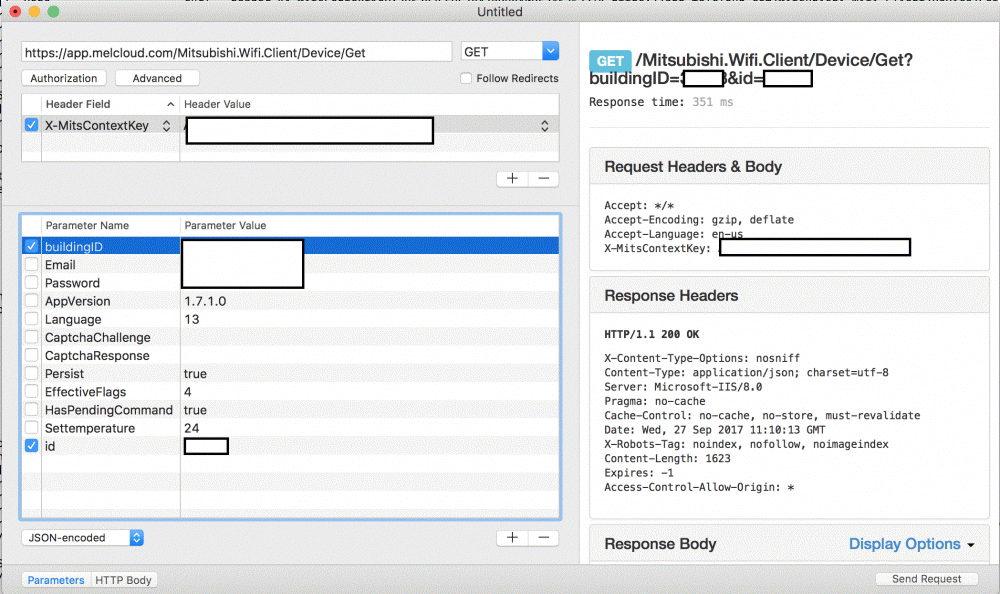Enable the Email parameter checkbox
1000x594 pixels.
(x=32, y=265)
